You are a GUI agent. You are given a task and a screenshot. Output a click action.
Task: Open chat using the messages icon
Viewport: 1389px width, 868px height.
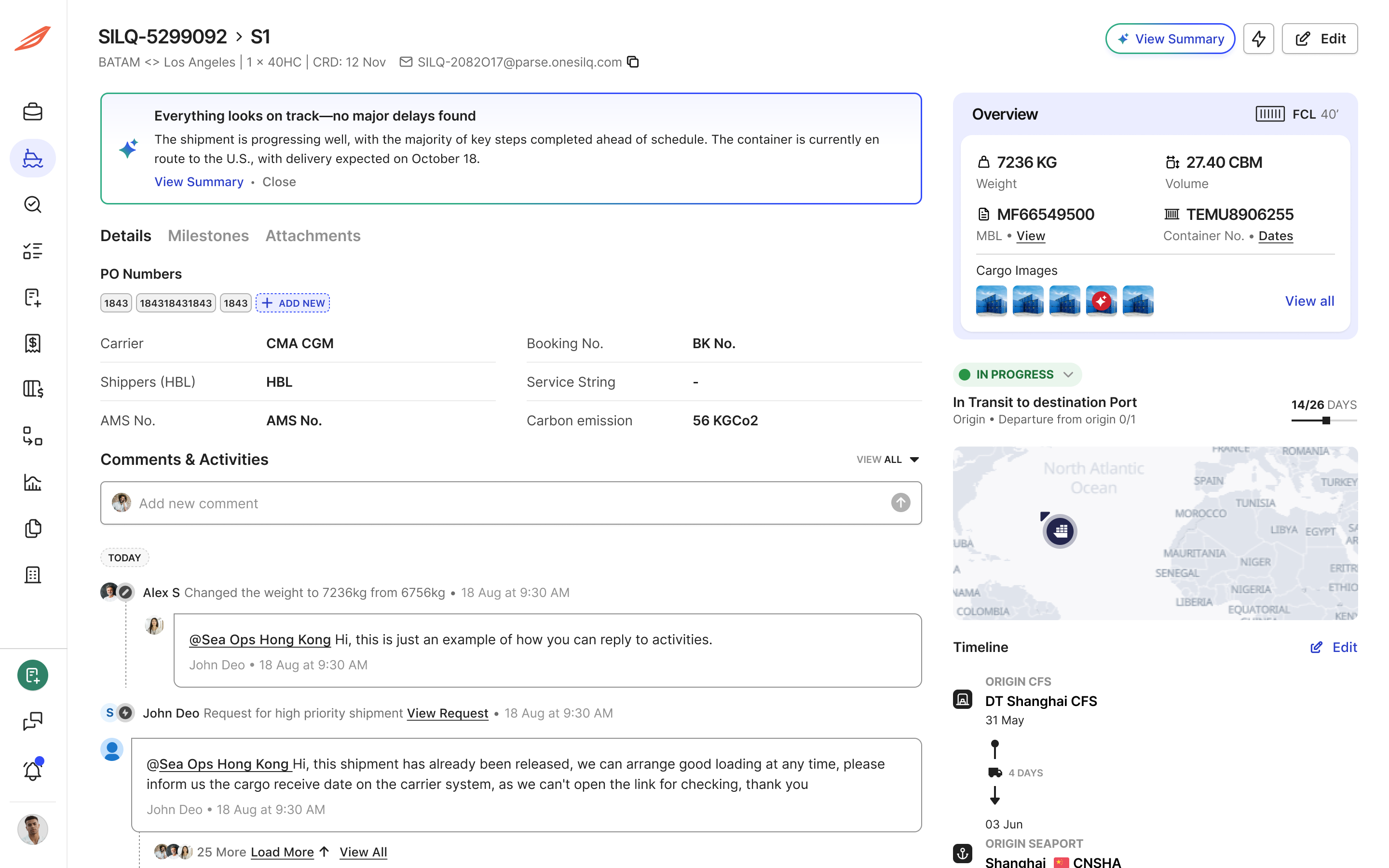33,720
